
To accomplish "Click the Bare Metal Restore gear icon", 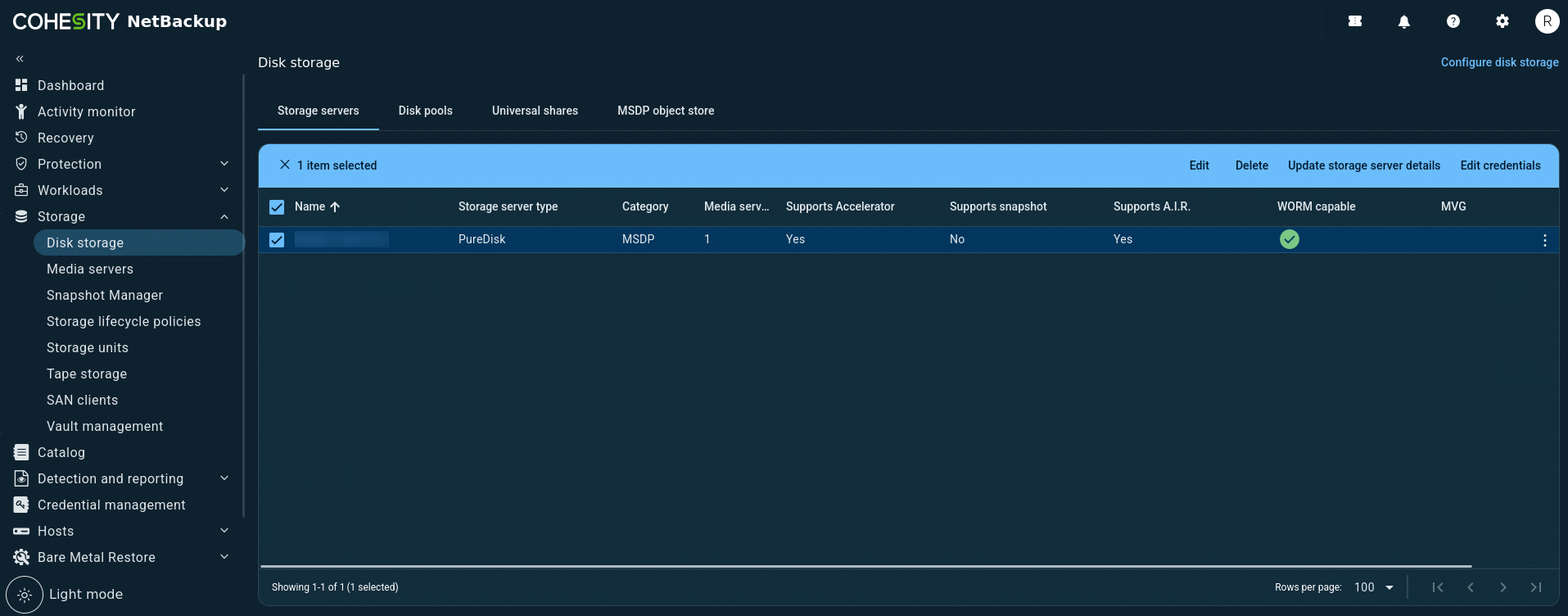I will point(21,557).
